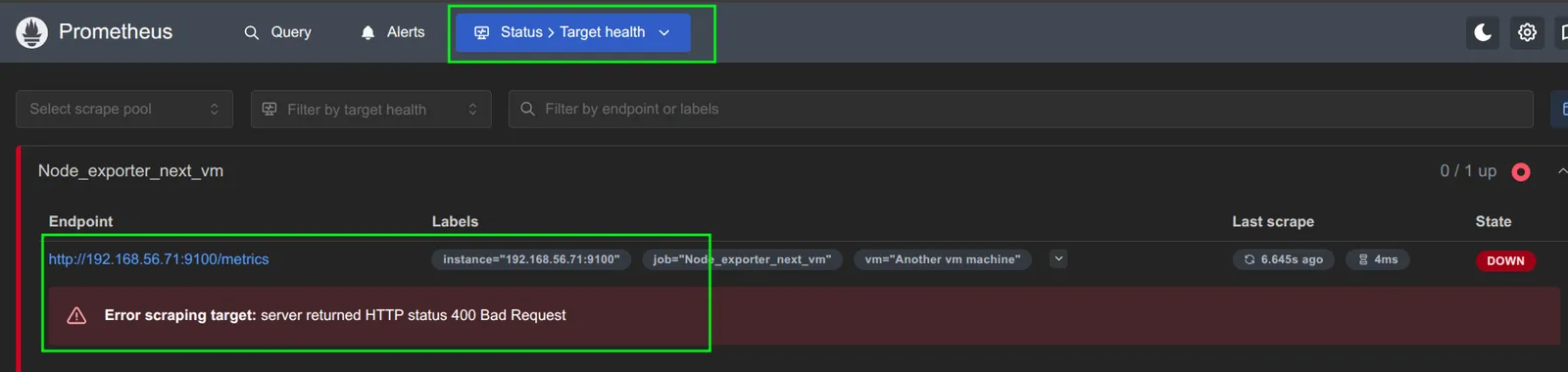Click the search magnifier in the endpoint filter
1568x372 pixels.
pyautogui.click(x=527, y=109)
